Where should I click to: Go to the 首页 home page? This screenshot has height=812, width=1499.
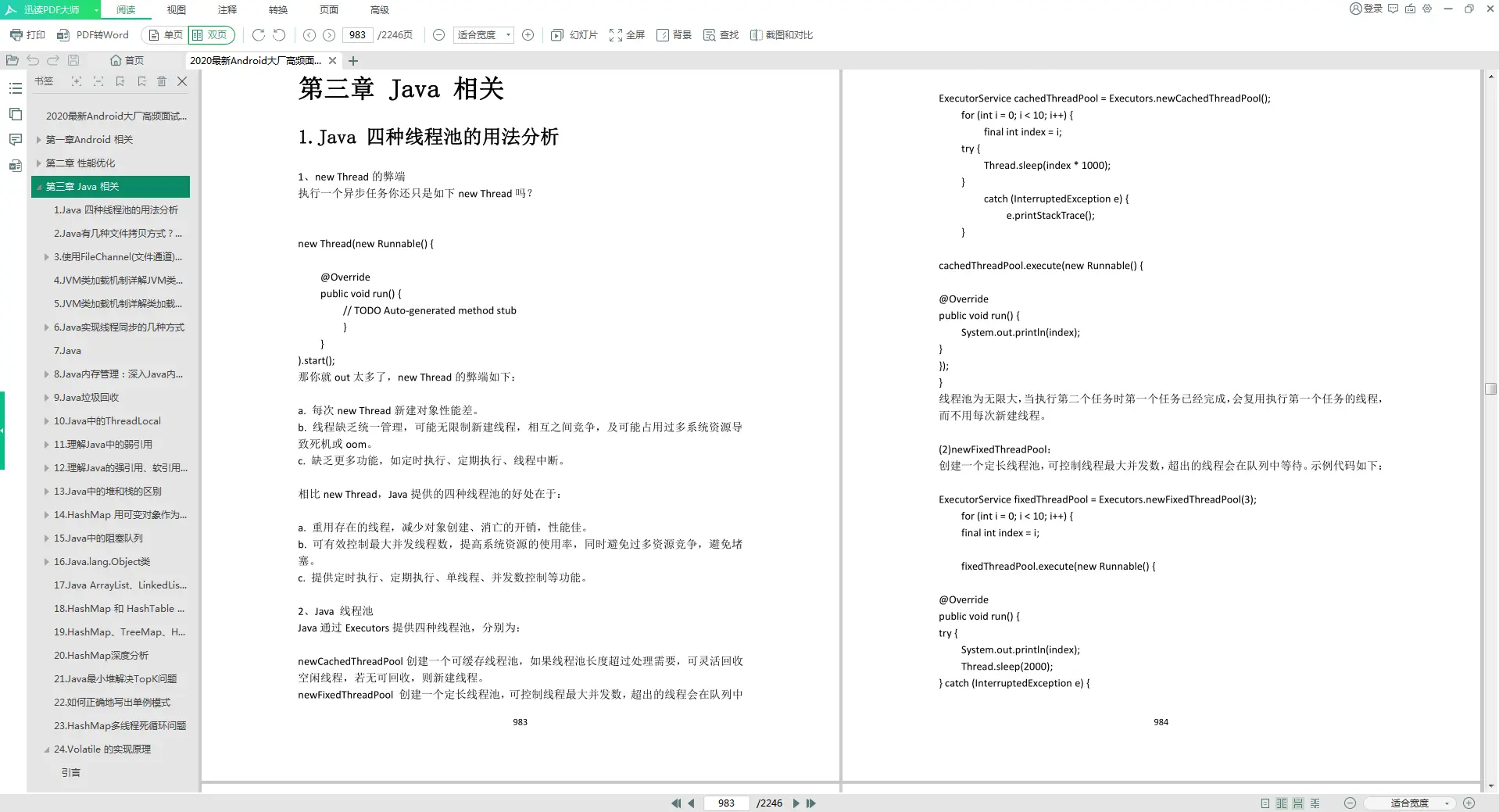point(129,60)
